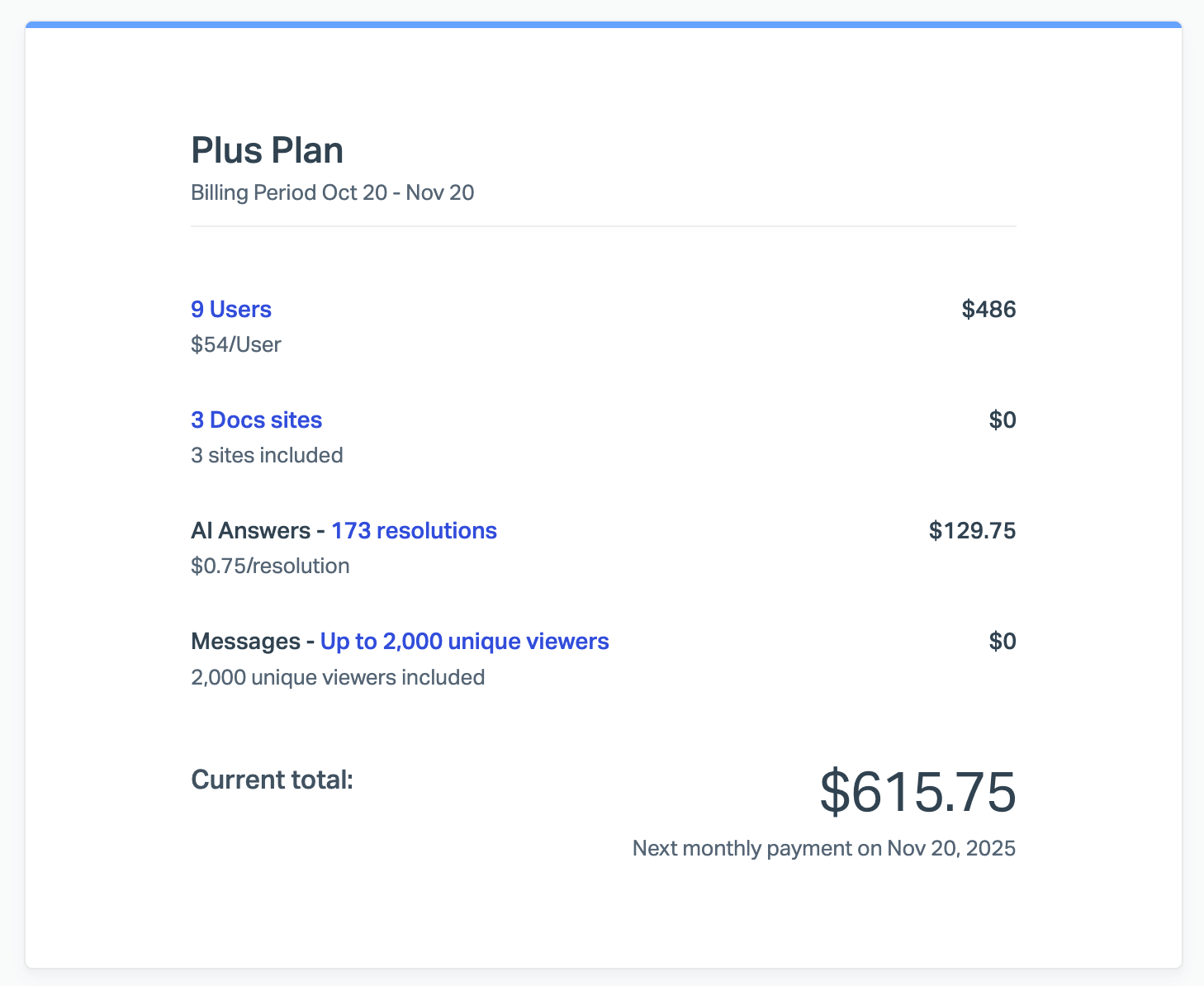Click the Next monthly payment date text

click(823, 849)
